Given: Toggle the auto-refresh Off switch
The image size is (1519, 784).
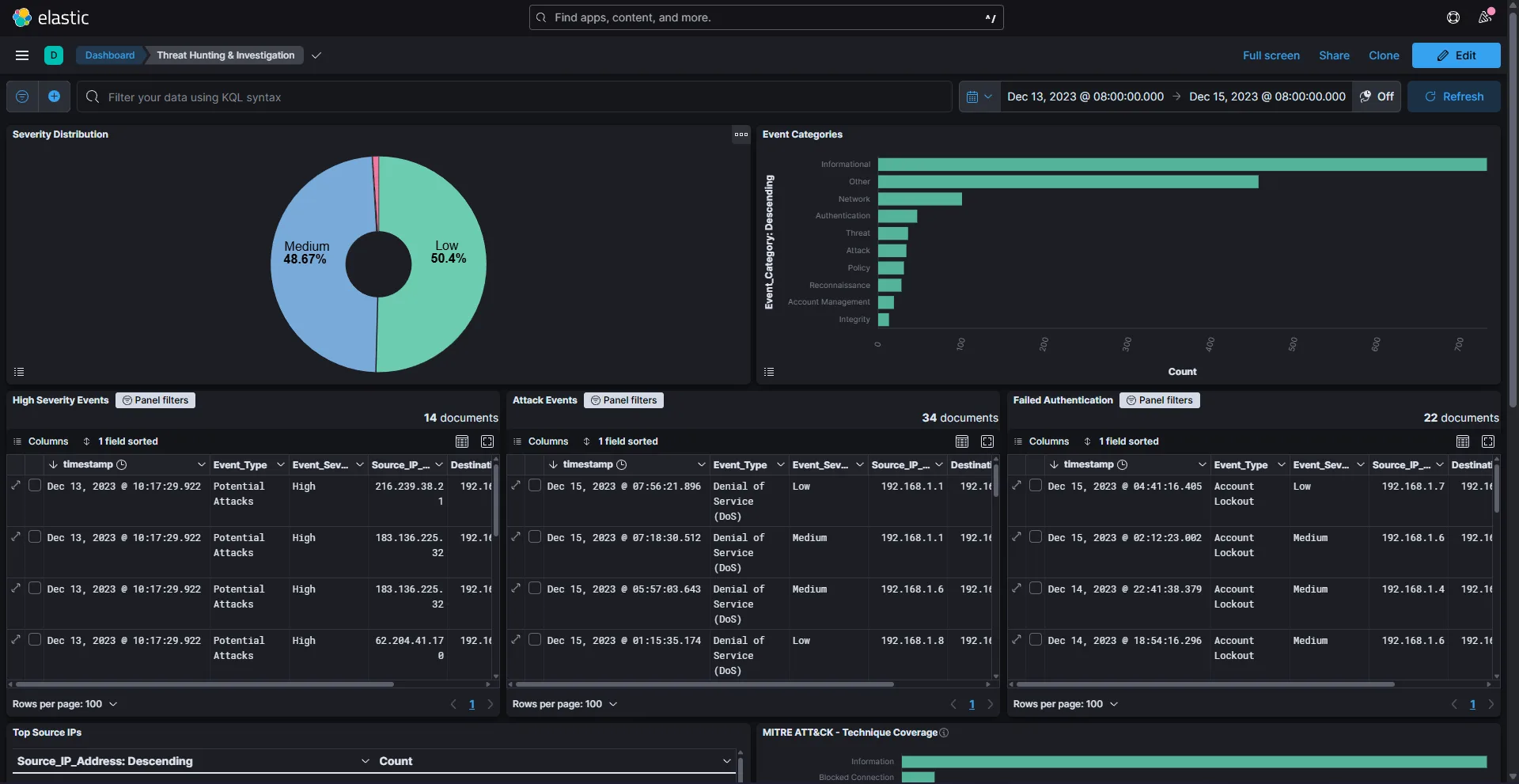Looking at the screenshot, I should 1377,96.
